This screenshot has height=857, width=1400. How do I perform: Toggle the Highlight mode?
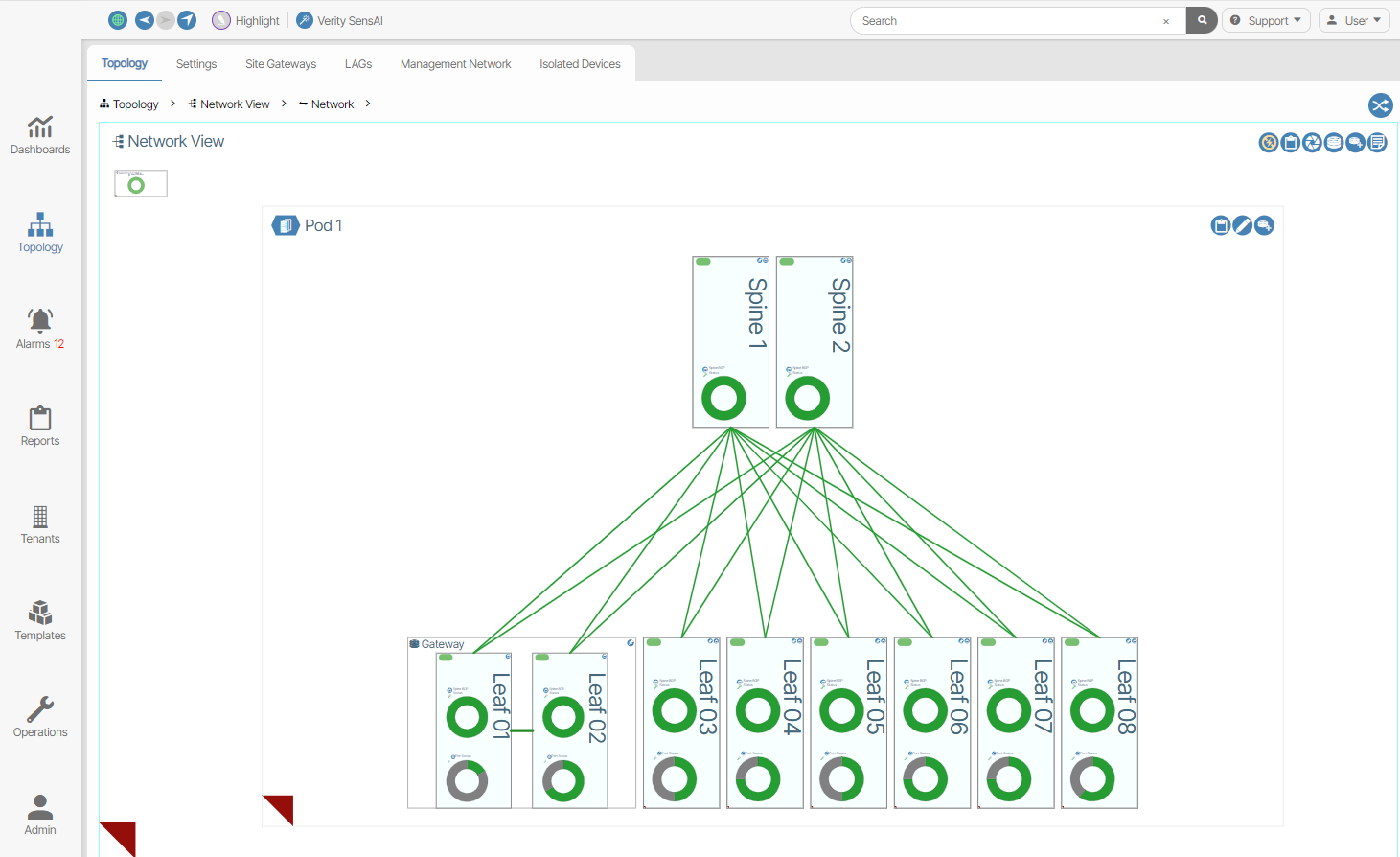point(246,20)
